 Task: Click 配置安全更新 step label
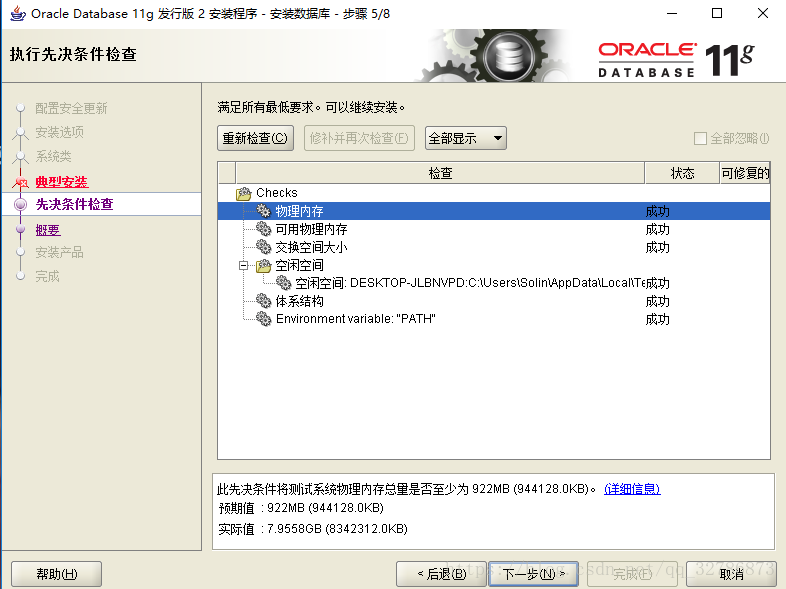click(71, 108)
